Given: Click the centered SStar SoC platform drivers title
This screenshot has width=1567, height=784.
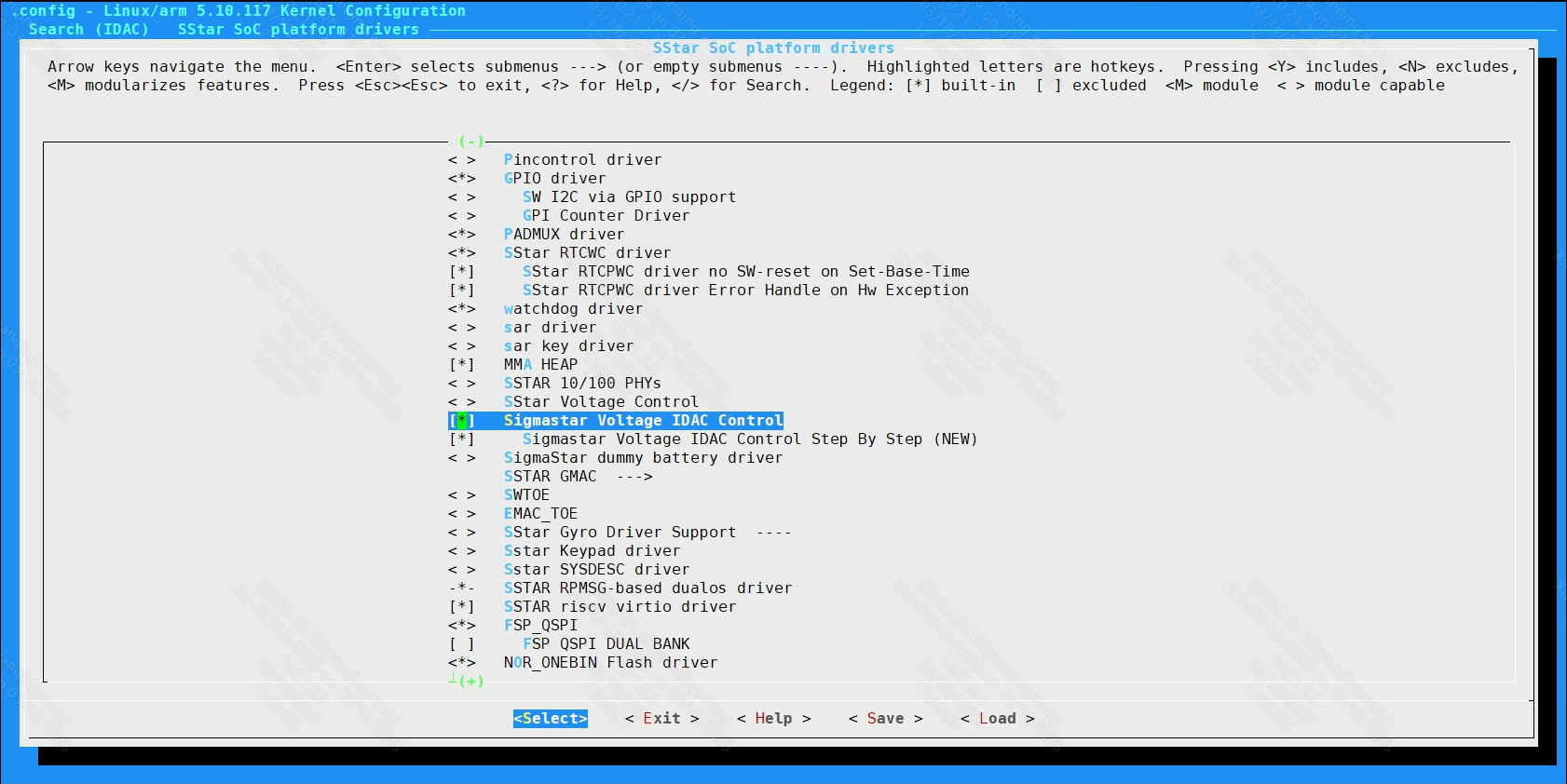Looking at the screenshot, I should click(x=773, y=48).
